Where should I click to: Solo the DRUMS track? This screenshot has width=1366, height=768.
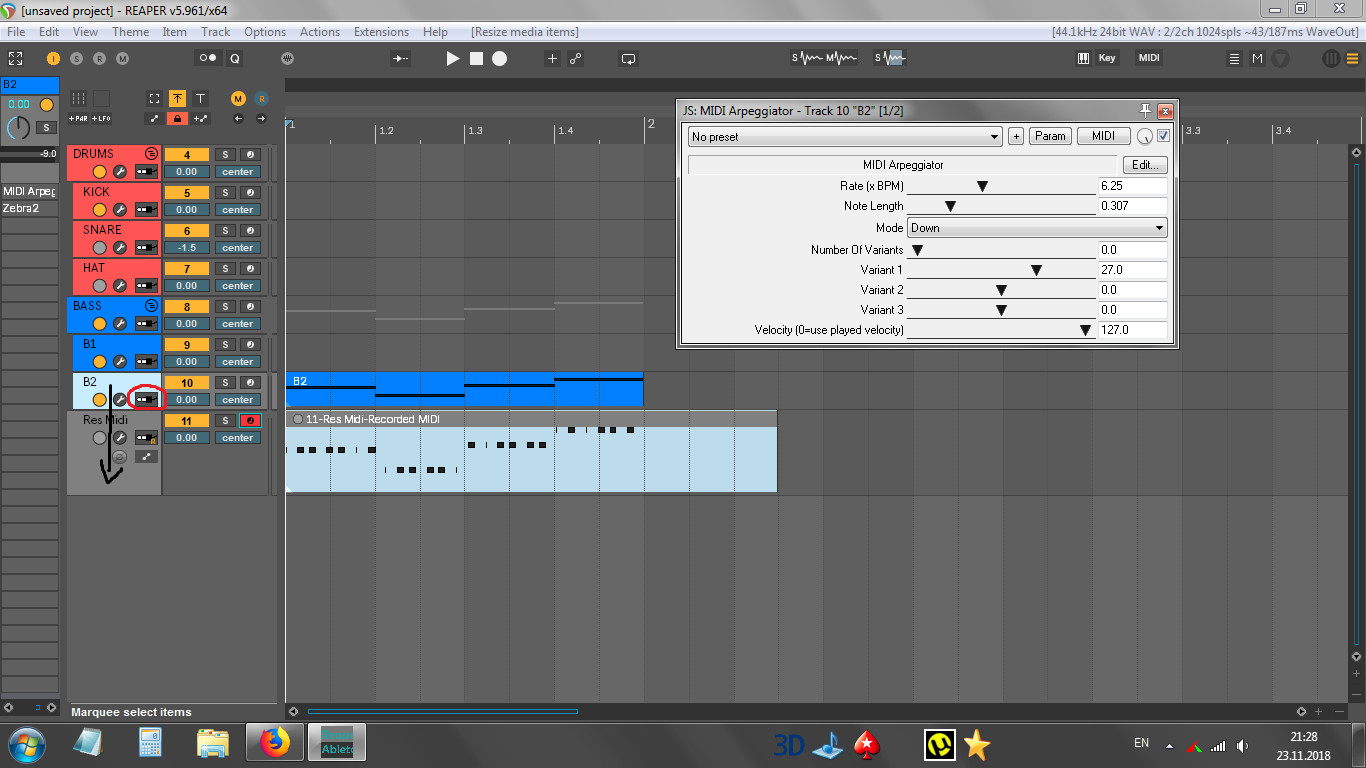(x=225, y=154)
